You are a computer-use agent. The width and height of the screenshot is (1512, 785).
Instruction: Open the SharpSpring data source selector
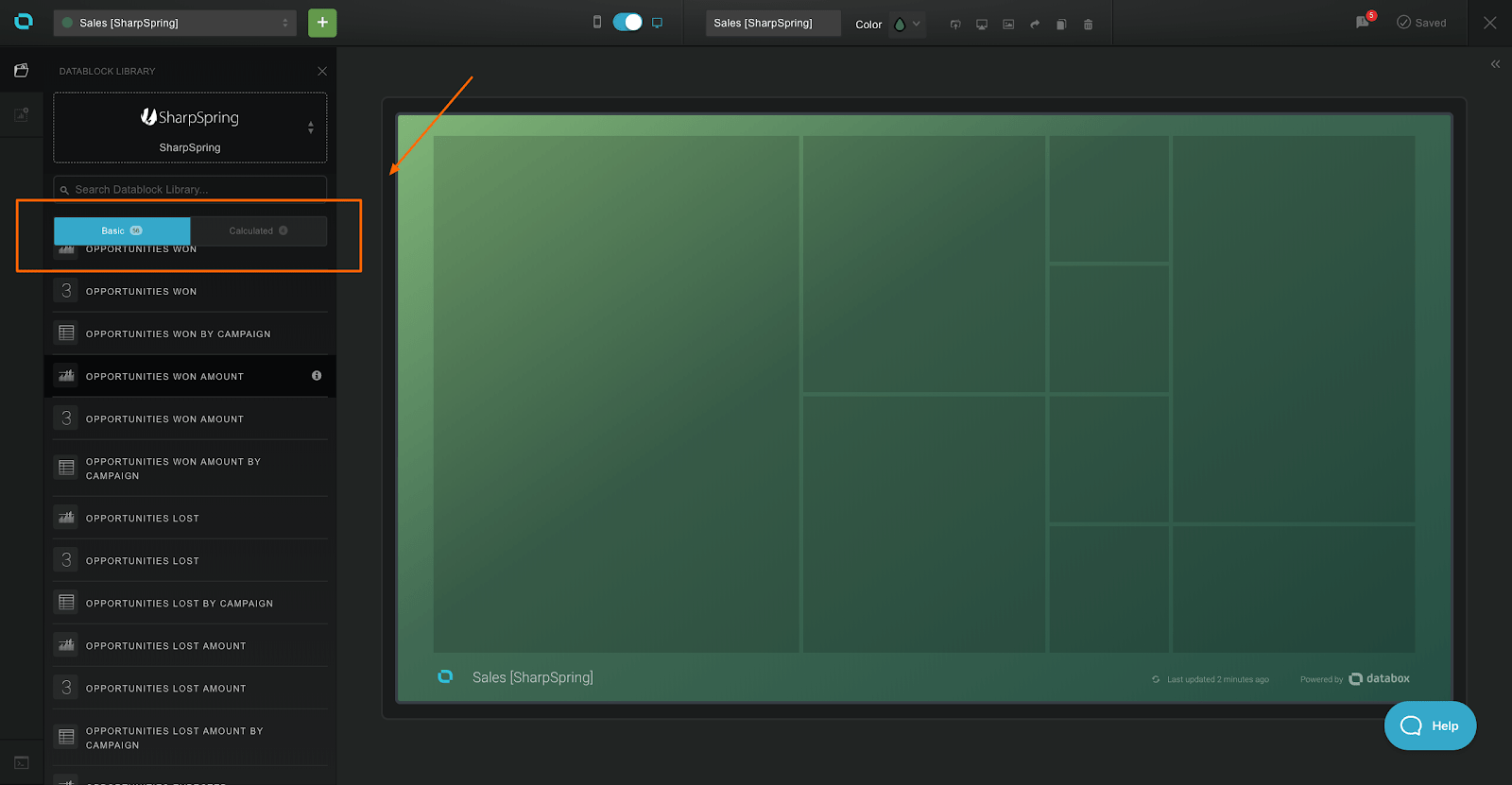(190, 128)
